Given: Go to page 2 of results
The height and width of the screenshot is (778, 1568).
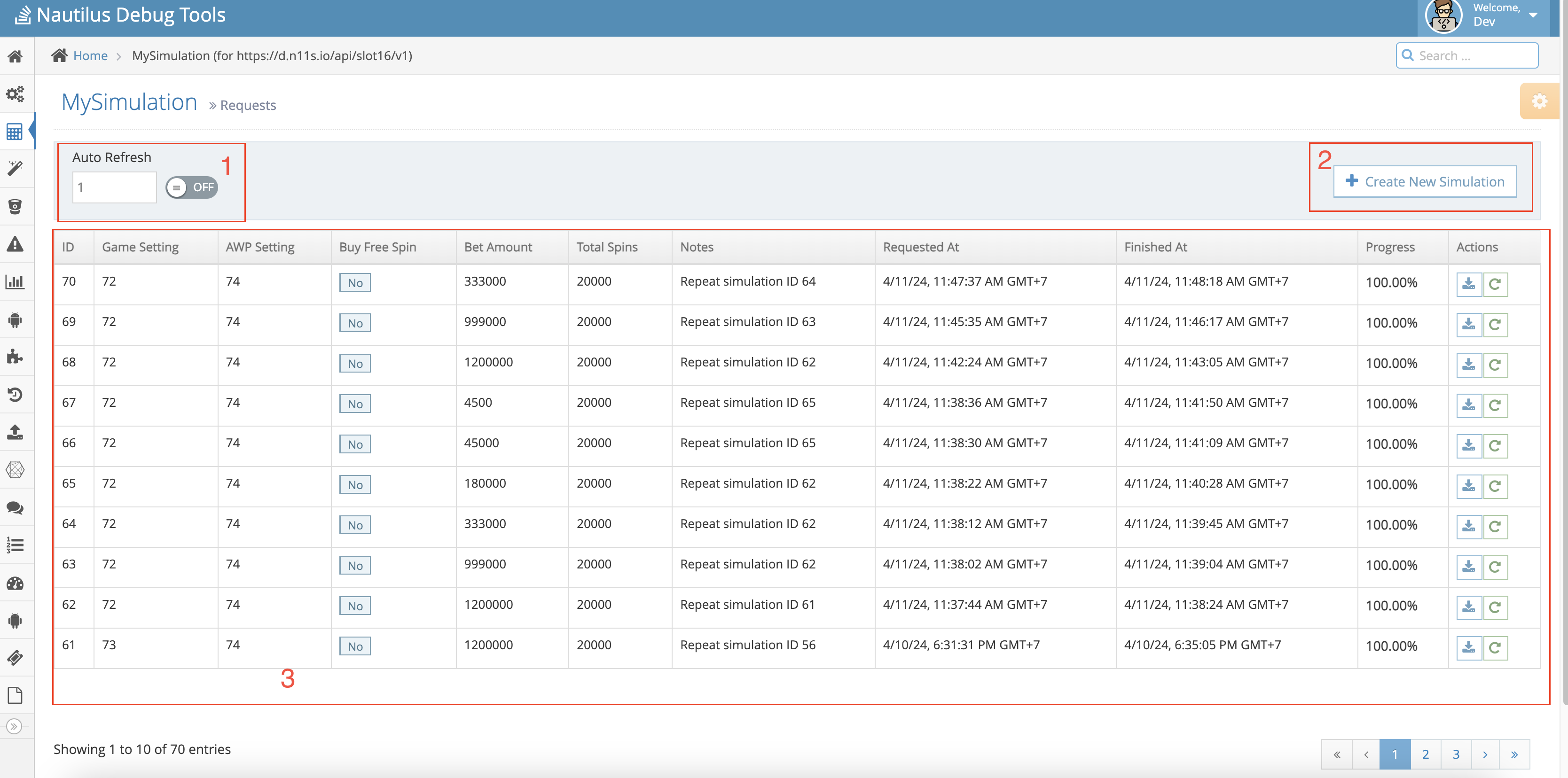Looking at the screenshot, I should [x=1425, y=755].
